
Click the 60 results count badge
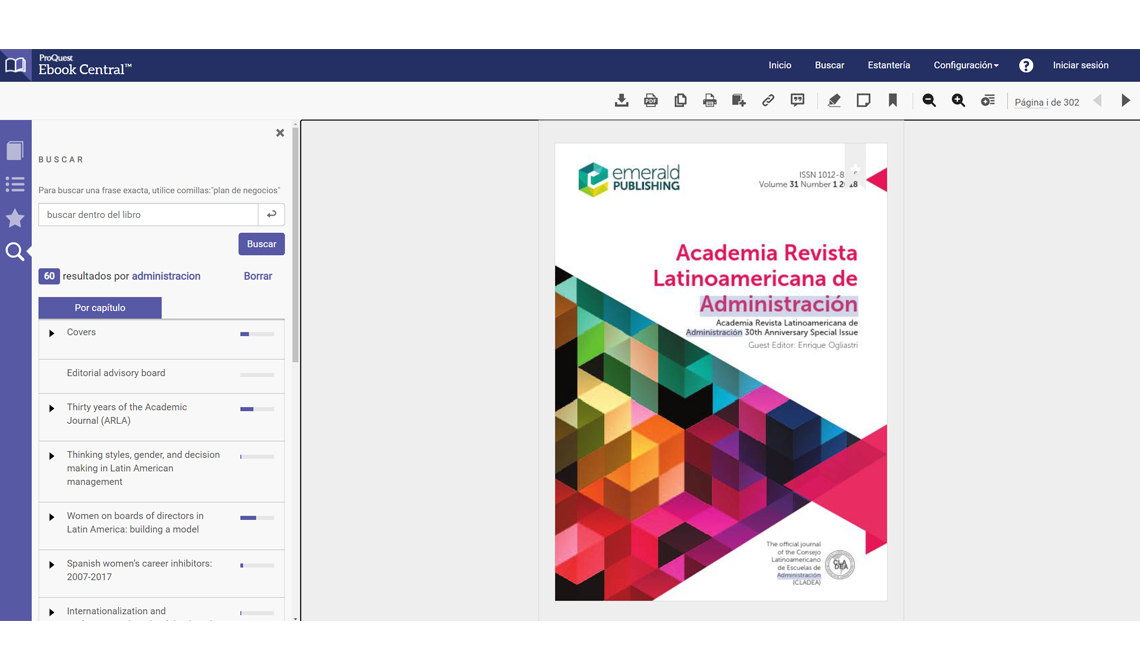click(49, 276)
